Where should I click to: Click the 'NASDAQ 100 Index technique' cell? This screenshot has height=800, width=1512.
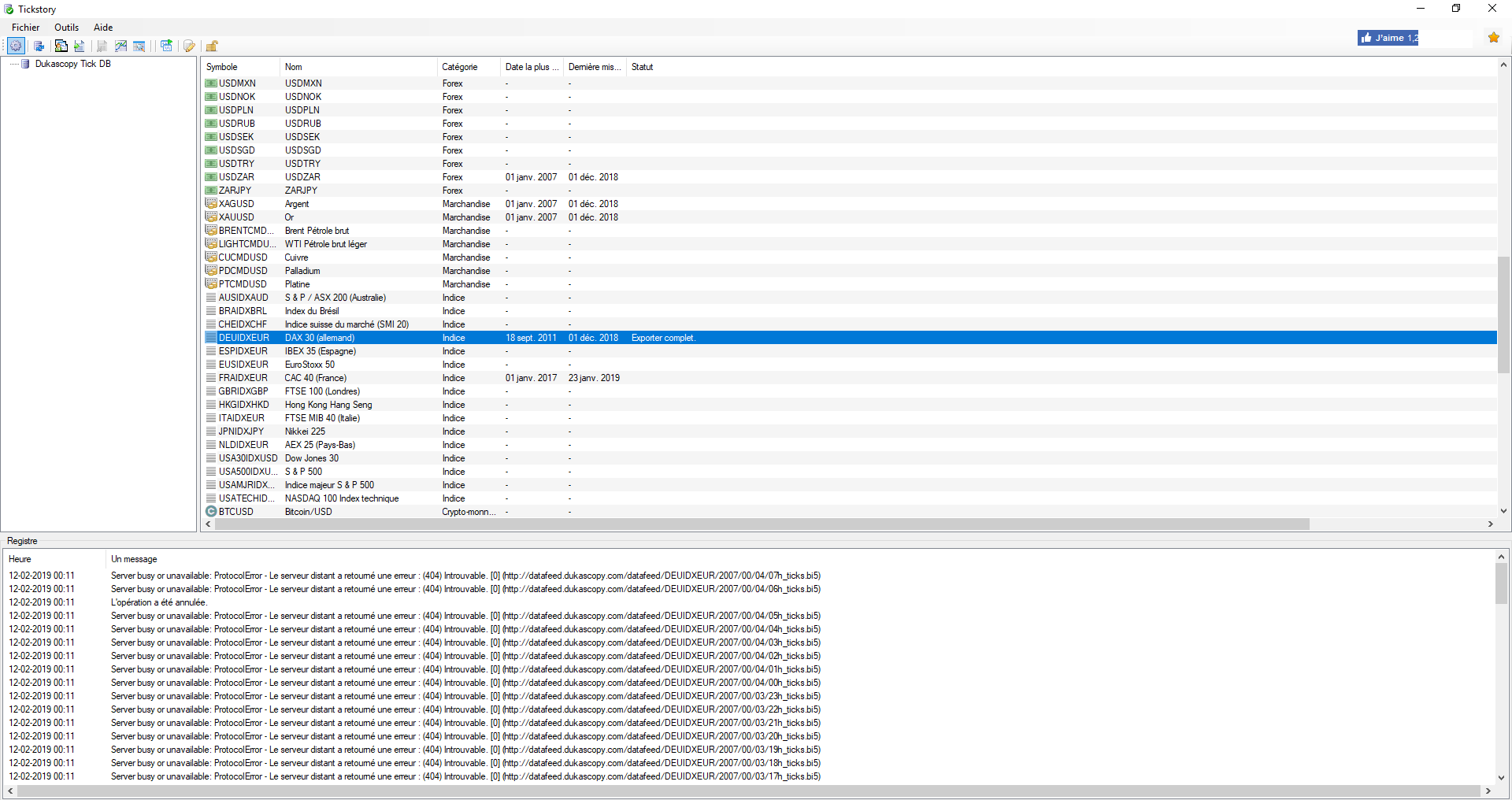point(342,498)
